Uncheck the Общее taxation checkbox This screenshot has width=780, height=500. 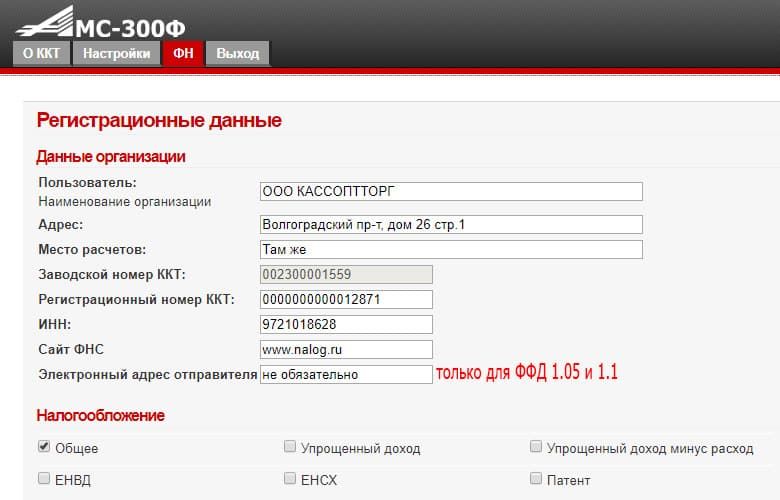[44, 446]
